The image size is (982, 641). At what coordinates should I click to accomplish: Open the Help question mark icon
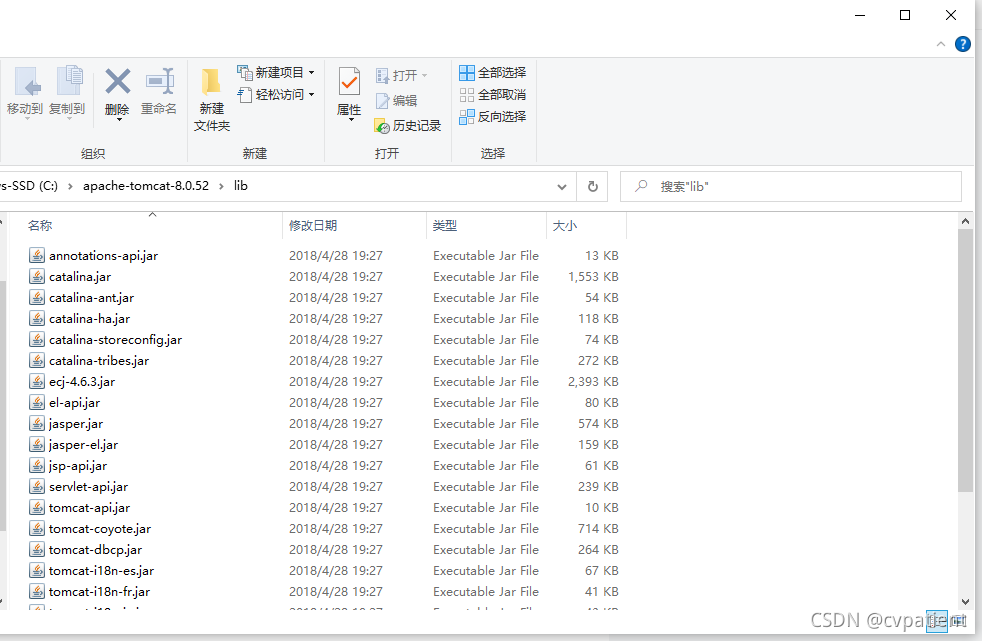pos(963,44)
